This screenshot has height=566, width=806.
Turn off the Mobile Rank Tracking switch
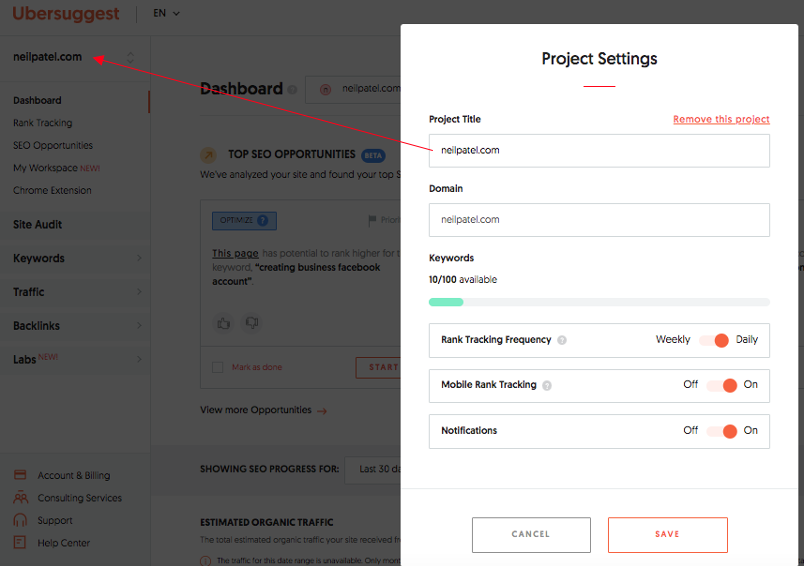pyautogui.click(x=721, y=385)
